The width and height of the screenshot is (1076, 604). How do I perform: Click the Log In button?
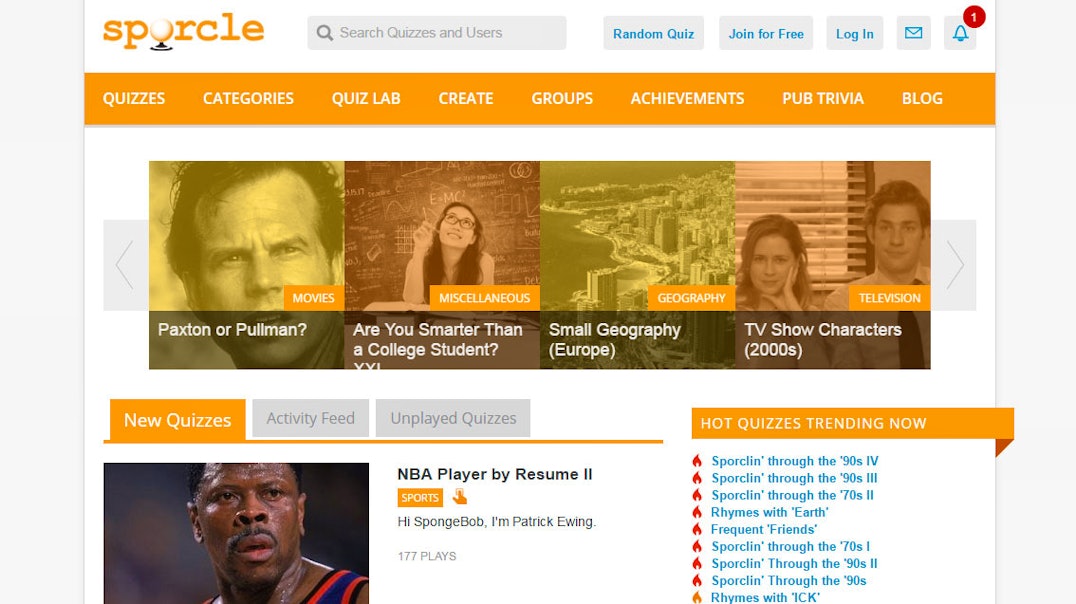tap(854, 34)
